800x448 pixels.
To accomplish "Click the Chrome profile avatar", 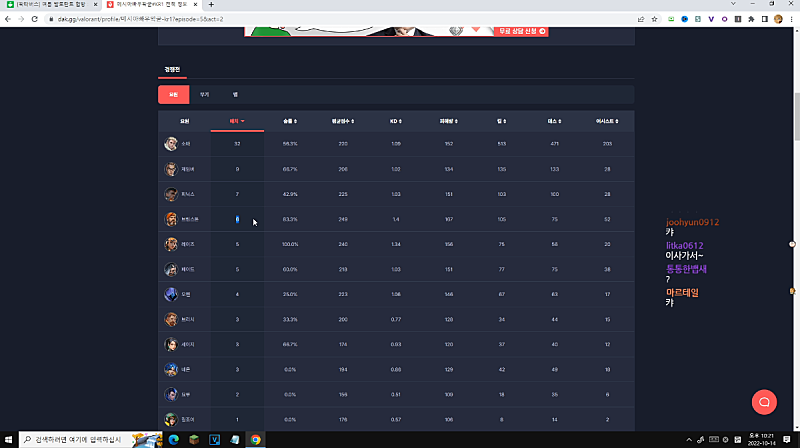I will tap(778, 19).
